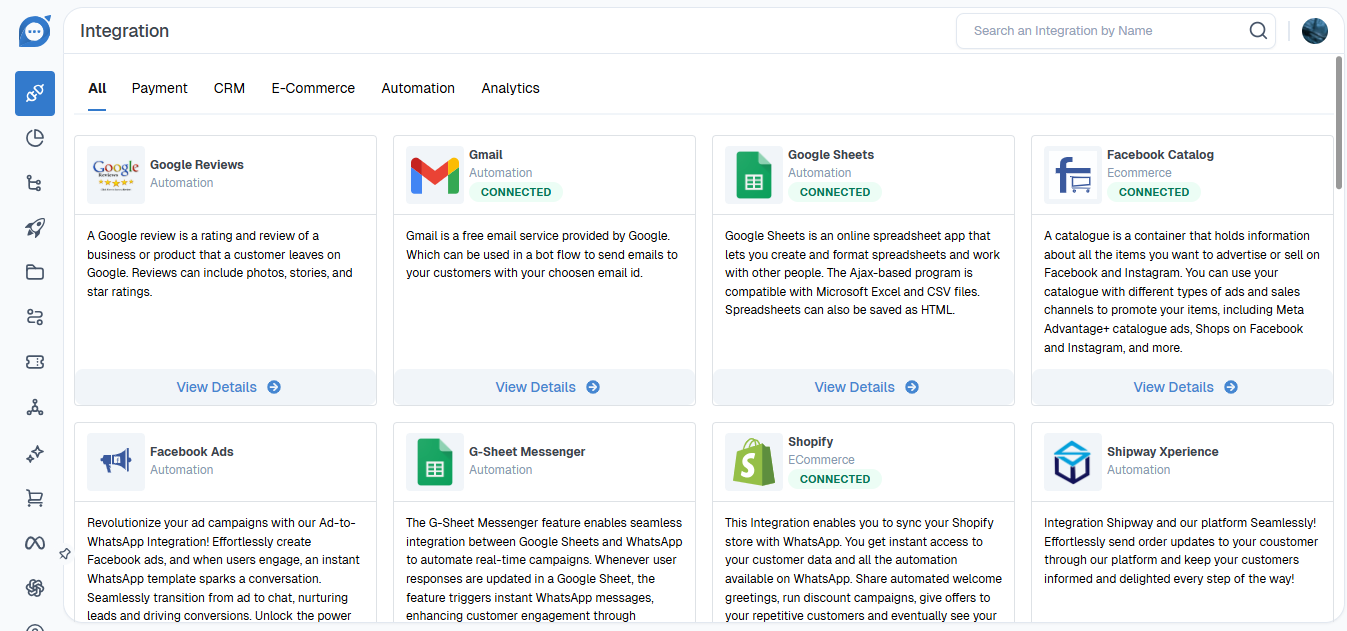This screenshot has width=1347, height=631.
Task: Select the All tab
Action: [x=97, y=88]
